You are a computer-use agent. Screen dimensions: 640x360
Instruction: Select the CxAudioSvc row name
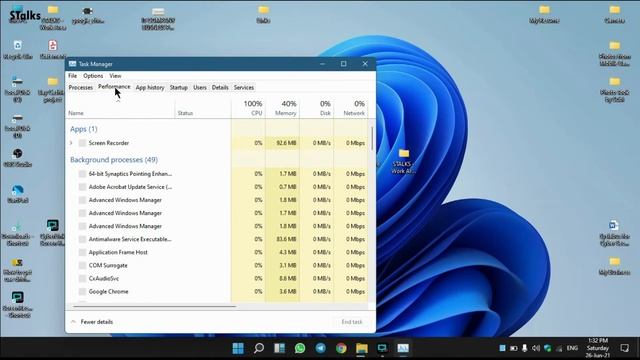104,278
